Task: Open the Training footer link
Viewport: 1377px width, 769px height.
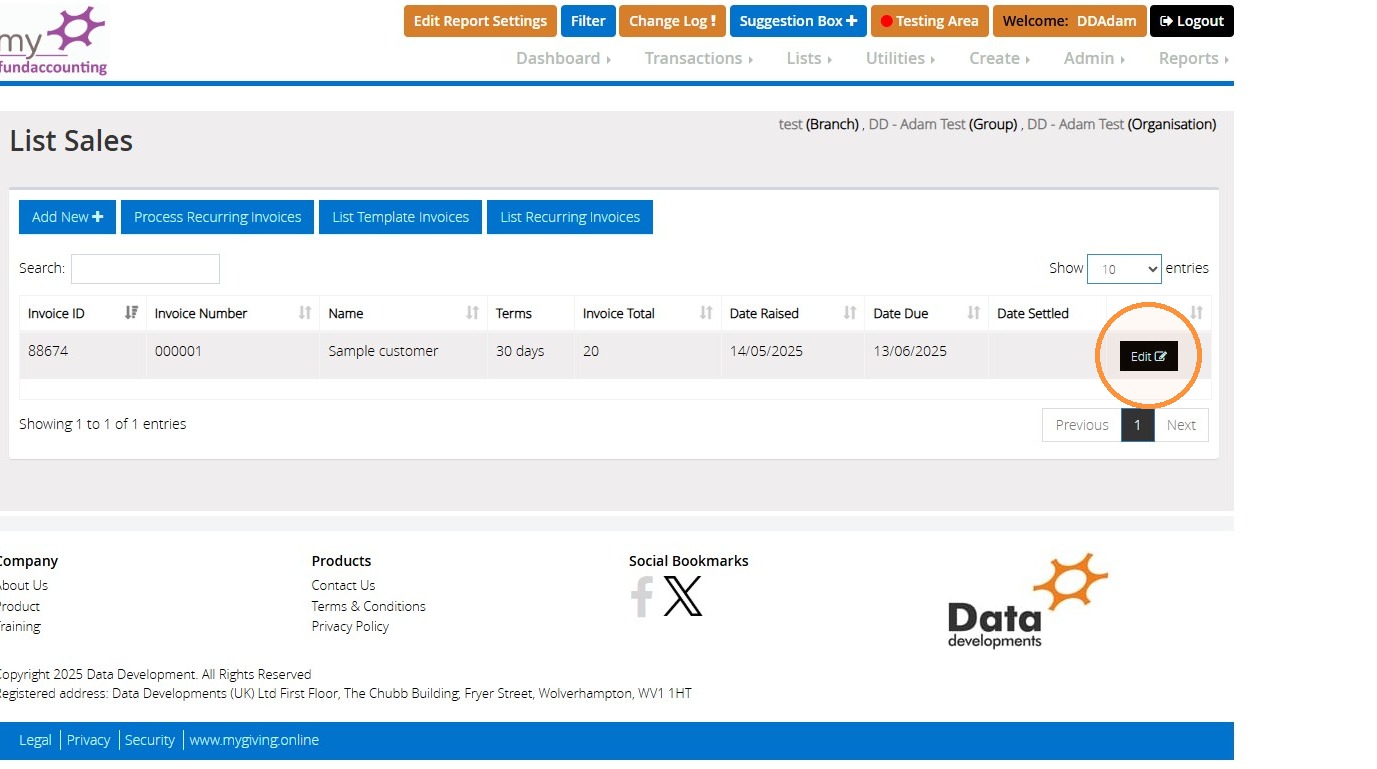Action: 20,627
